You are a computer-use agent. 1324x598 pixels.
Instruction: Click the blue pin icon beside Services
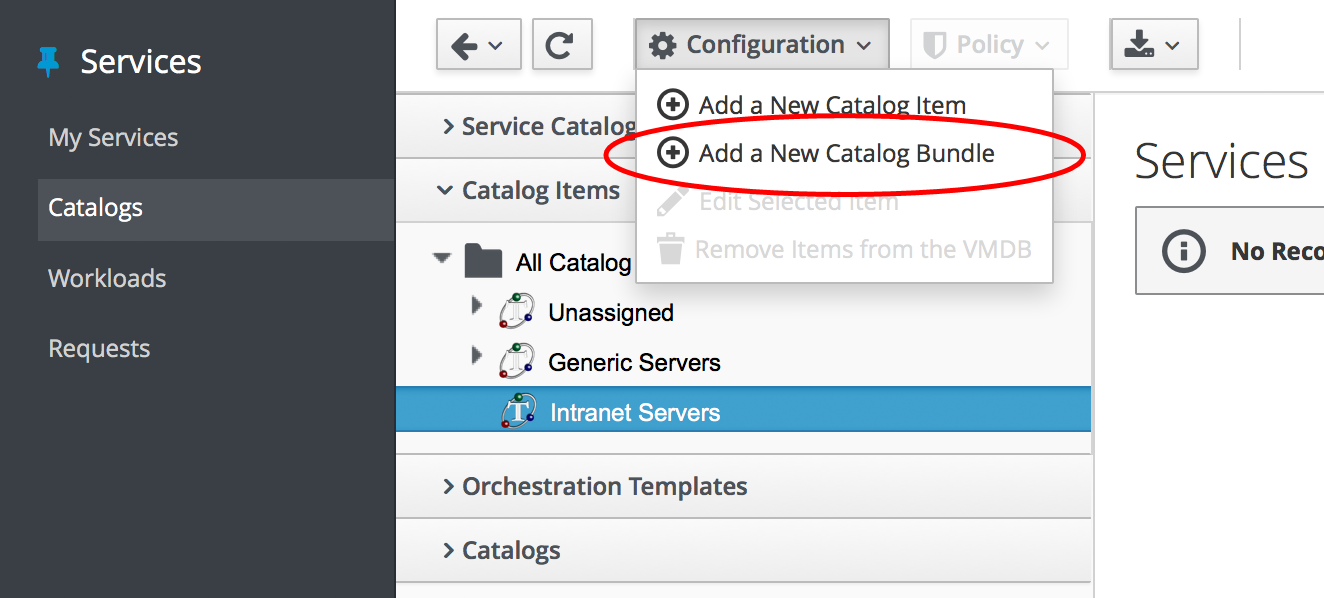[x=47, y=62]
